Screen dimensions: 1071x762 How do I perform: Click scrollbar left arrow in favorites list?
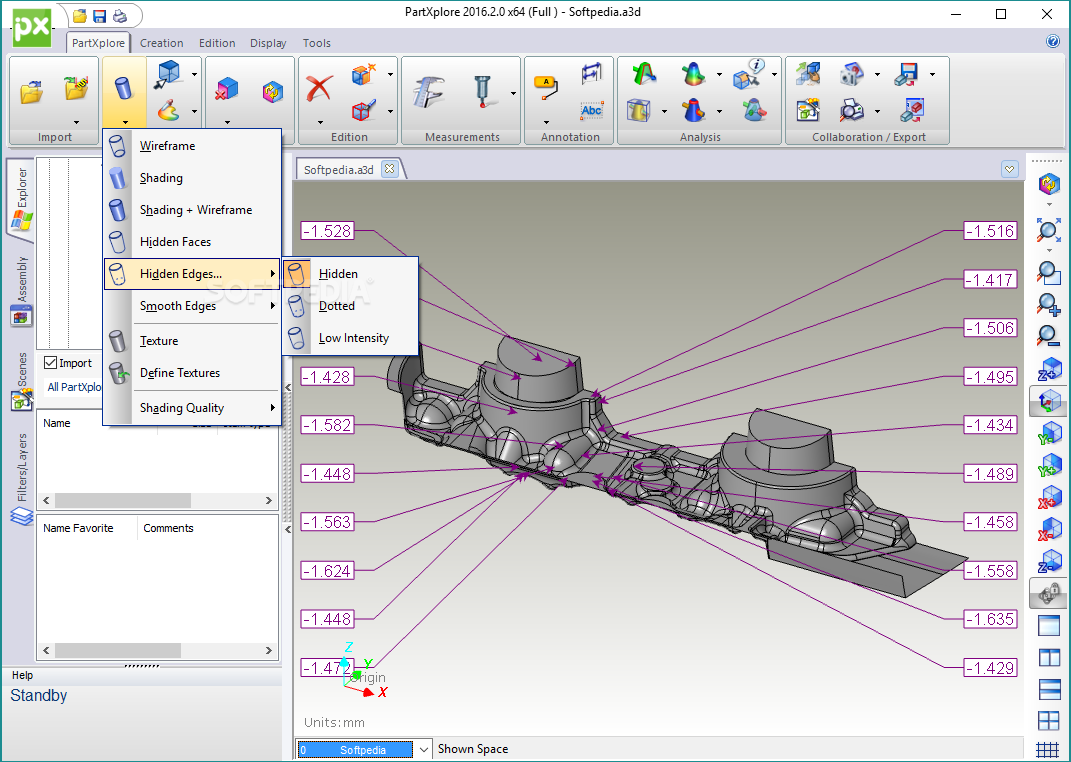[x=46, y=650]
